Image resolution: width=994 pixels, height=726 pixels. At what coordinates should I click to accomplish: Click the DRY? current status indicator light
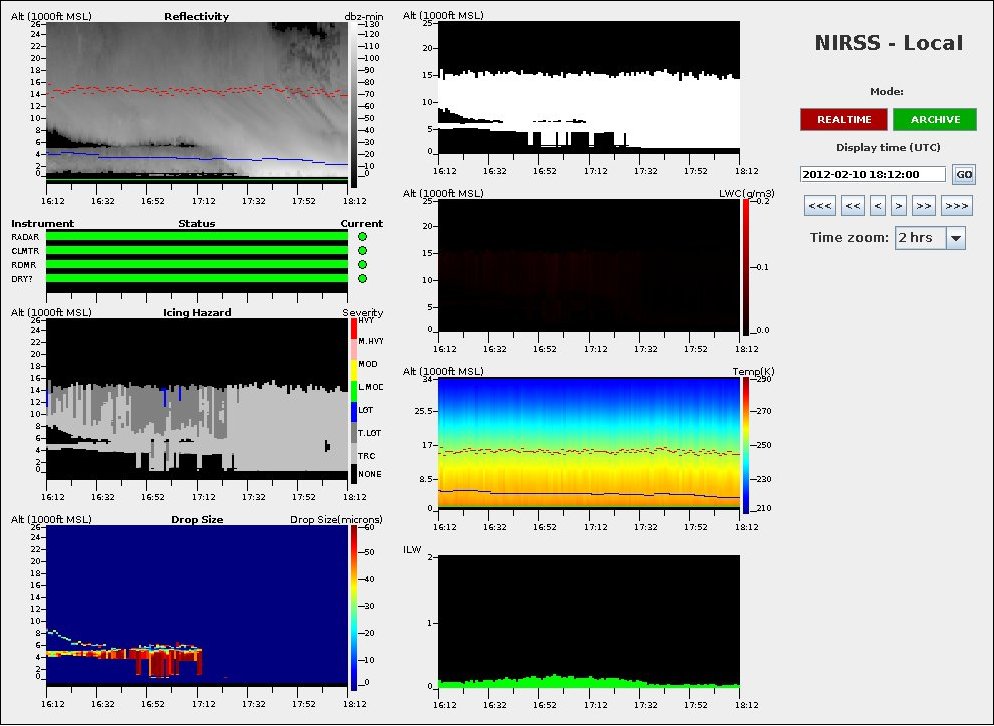point(362,279)
